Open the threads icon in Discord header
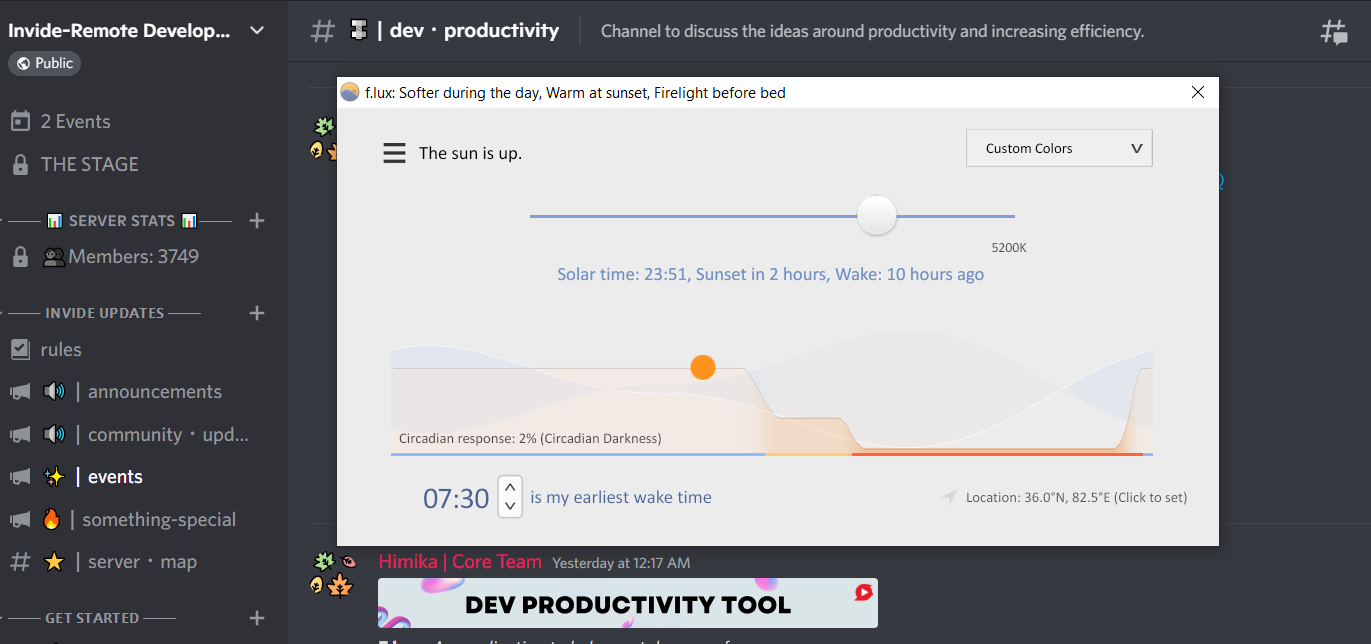This screenshot has width=1371, height=644. tap(1334, 31)
